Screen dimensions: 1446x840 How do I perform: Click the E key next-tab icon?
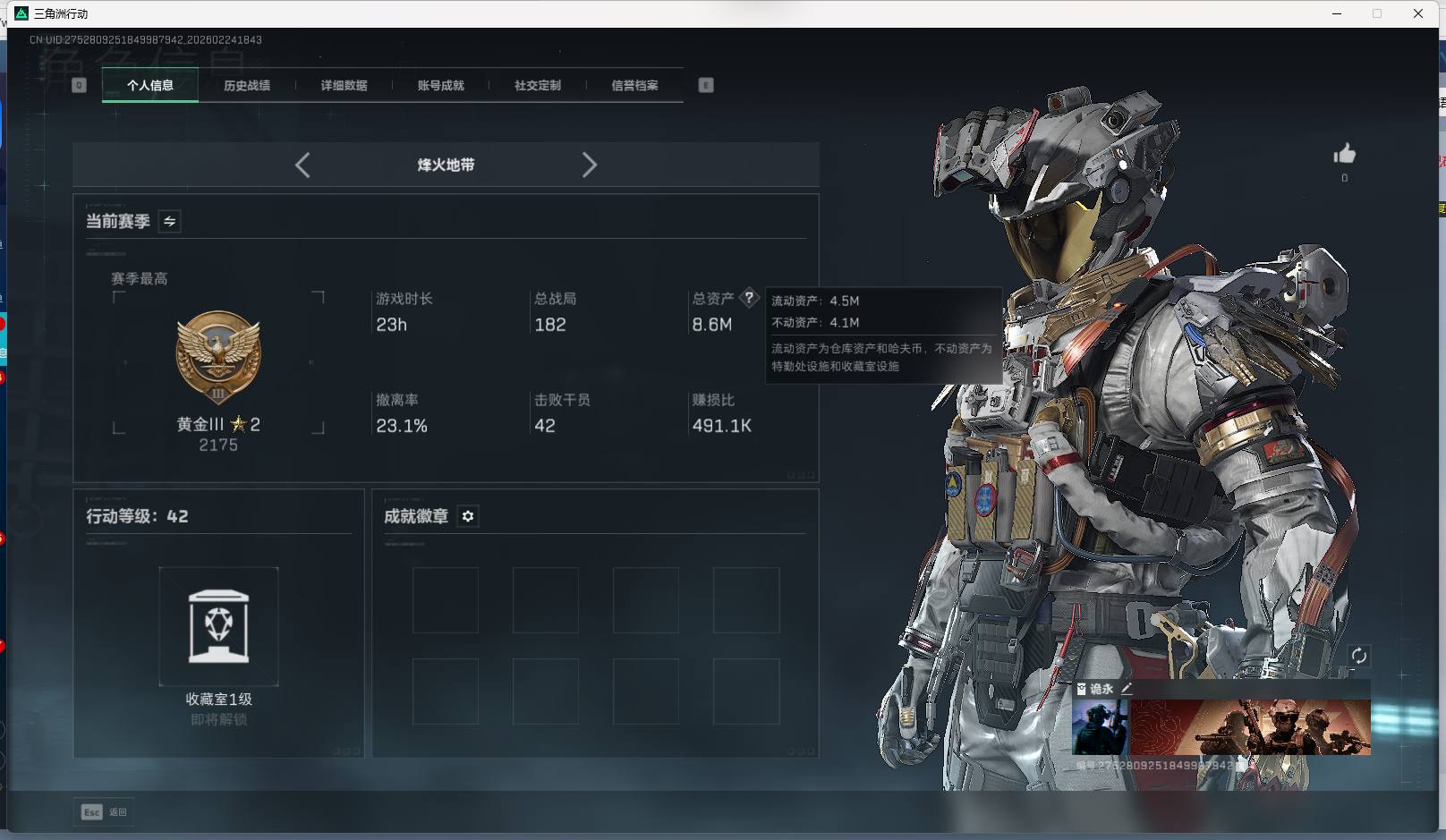pyautogui.click(x=706, y=85)
